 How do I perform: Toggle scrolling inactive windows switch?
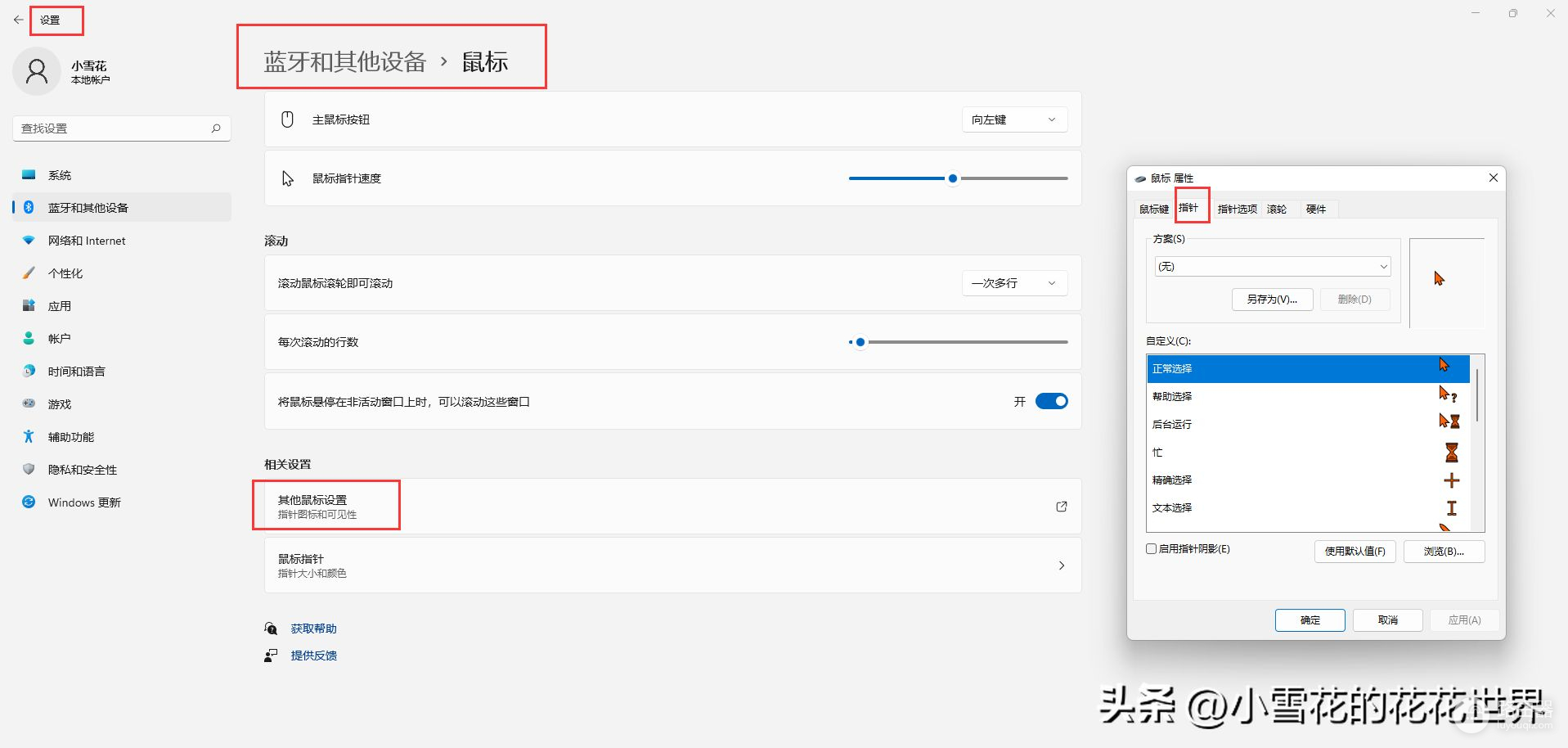click(1052, 401)
